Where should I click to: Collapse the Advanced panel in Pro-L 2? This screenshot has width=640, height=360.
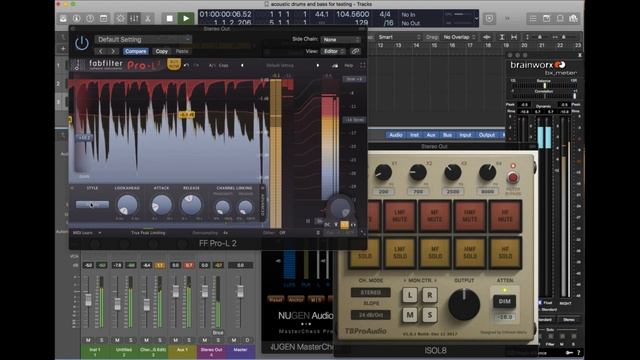pyautogui.click(x=263, y=204)
